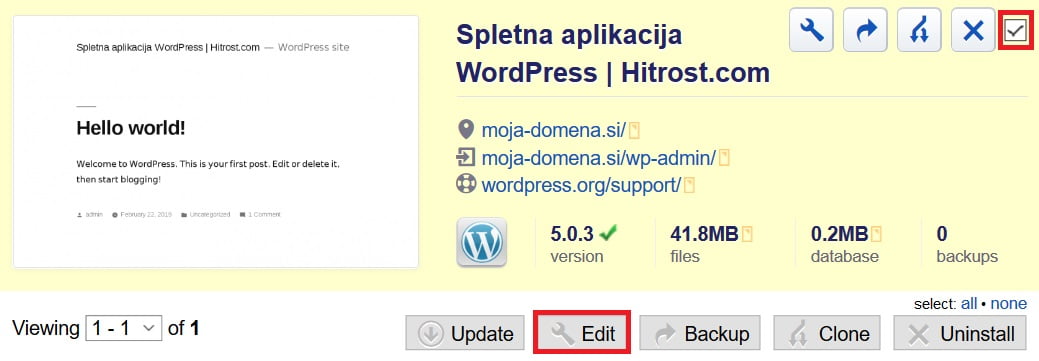Tick the installation selection checkbox

(1016, 30)
